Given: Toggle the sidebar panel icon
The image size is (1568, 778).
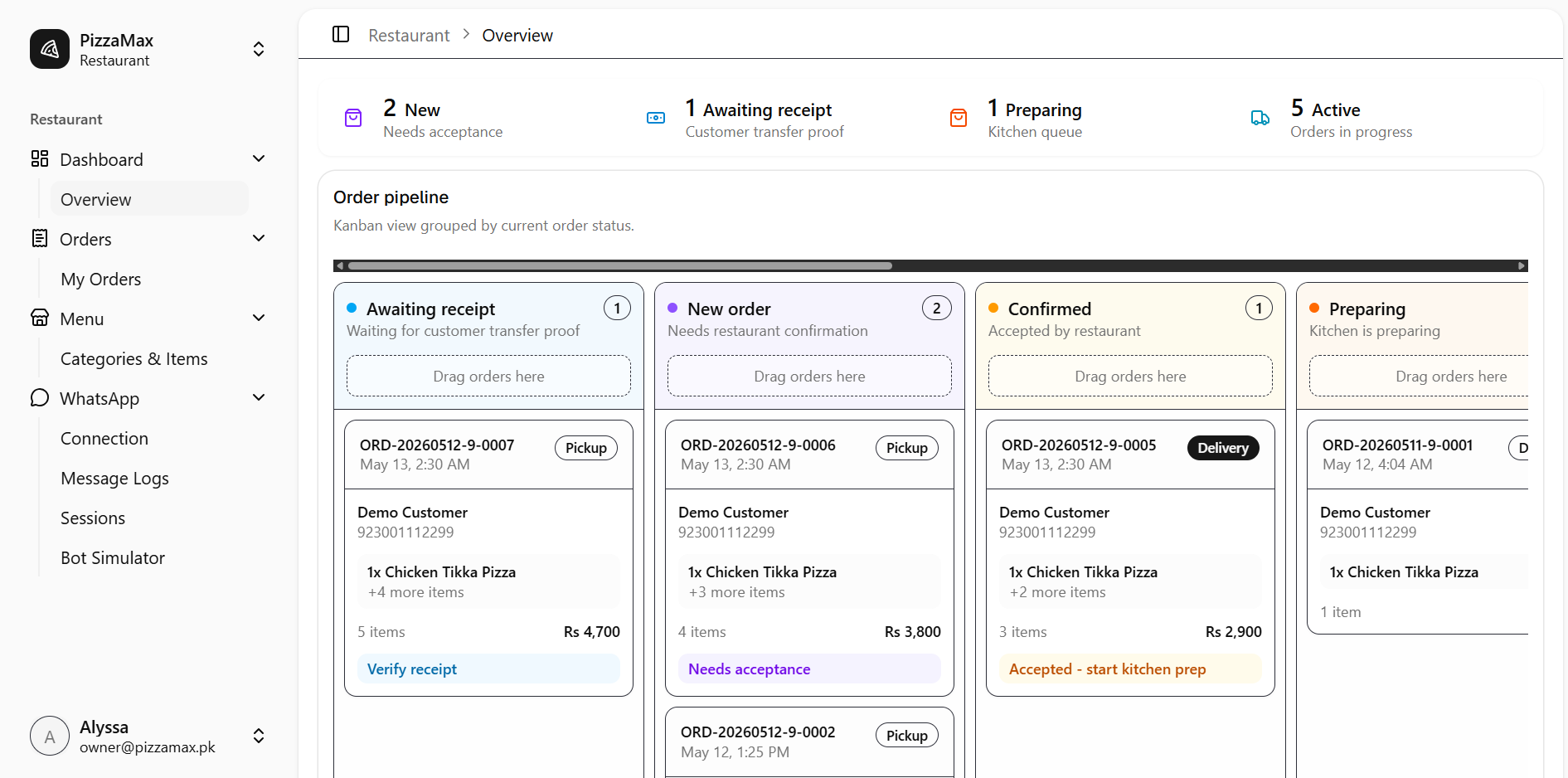Looking at the screenshot, I should [x=341, y=35].
